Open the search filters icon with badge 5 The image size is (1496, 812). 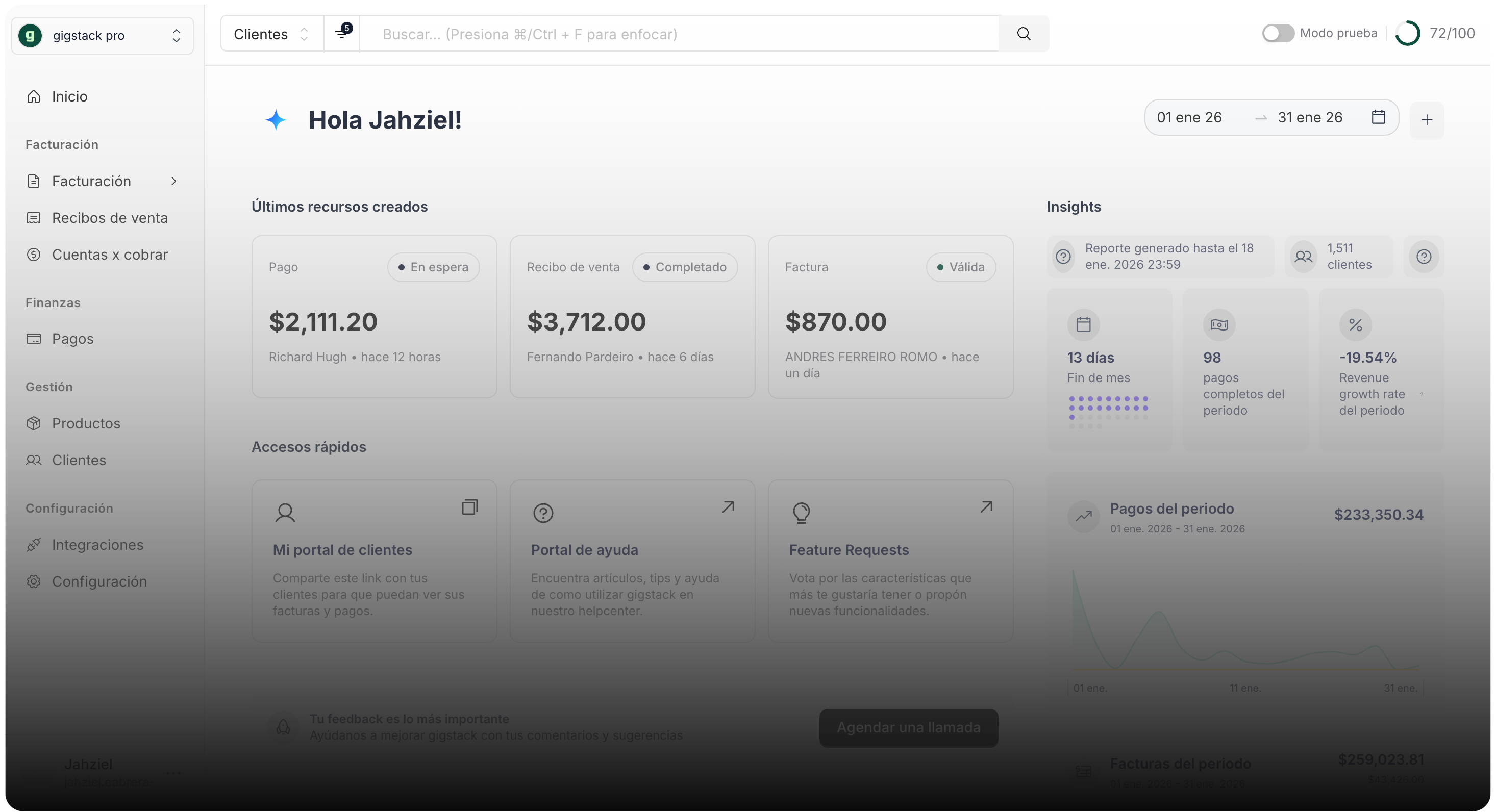point(342,33)
